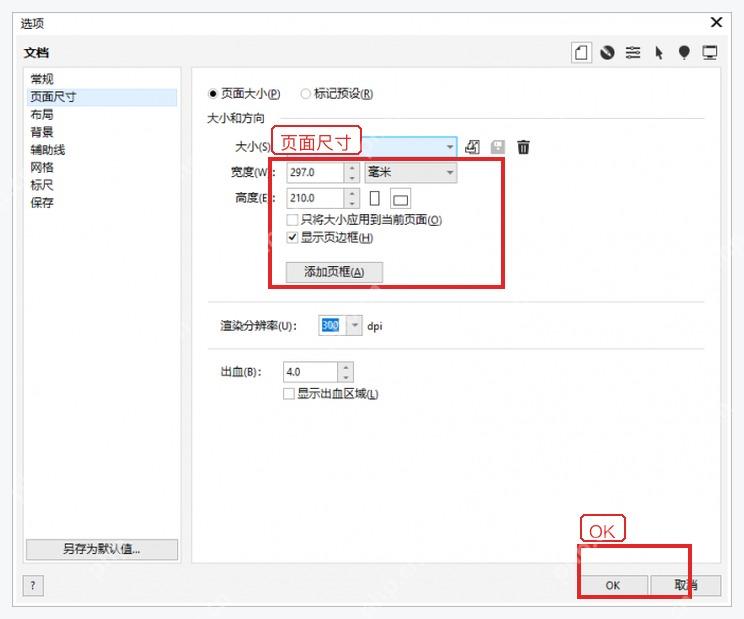This screenshot has width=744, height=619.
Task: Click the save page size preset icon
Action: [x=498, y=147]
